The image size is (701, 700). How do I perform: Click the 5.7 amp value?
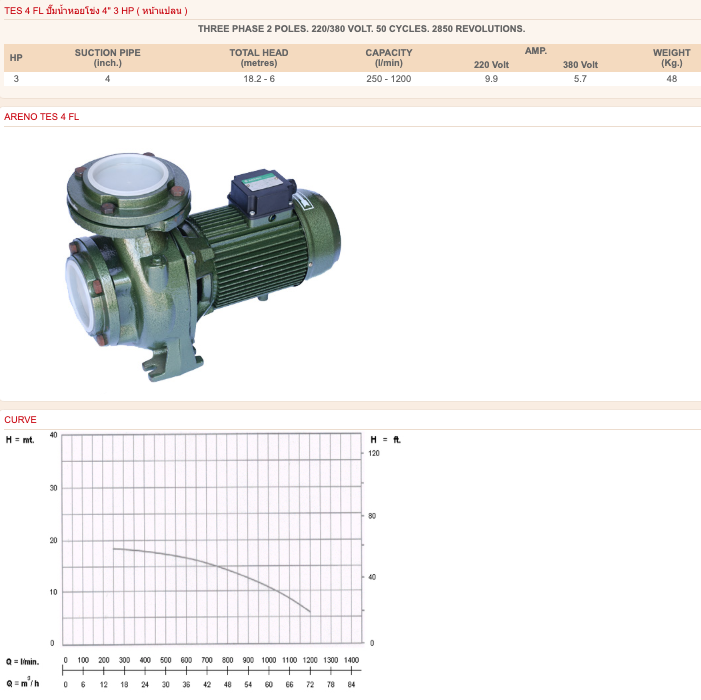(580, 79)
